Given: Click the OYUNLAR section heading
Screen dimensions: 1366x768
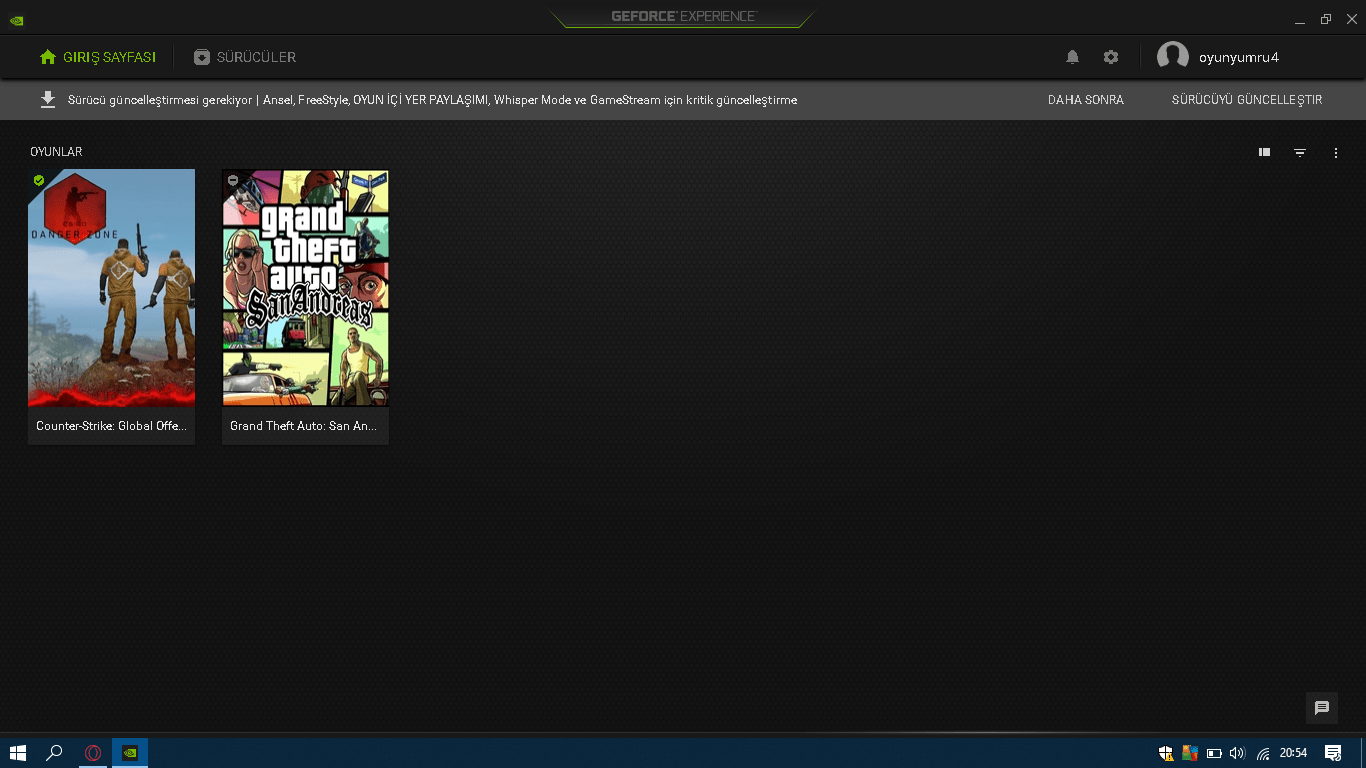Looking at the screenshot, I should pos(56,152).
